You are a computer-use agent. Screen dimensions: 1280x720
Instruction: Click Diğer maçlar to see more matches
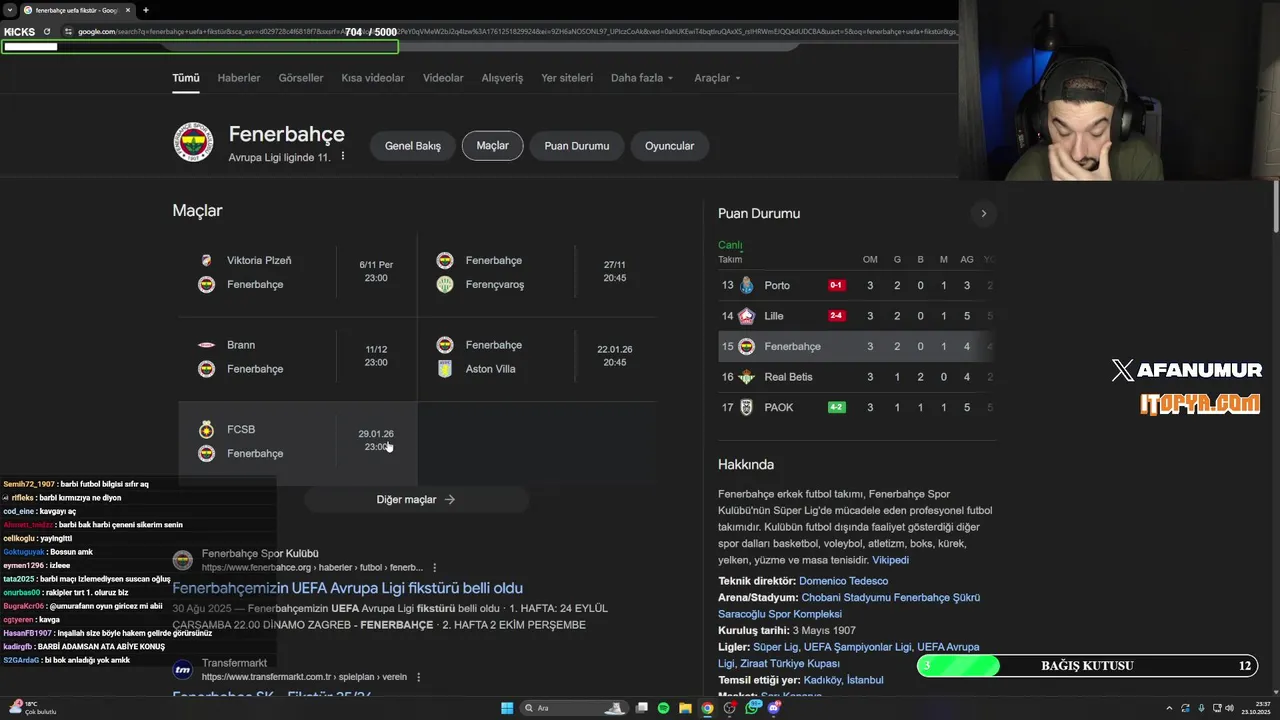point(416,499)
